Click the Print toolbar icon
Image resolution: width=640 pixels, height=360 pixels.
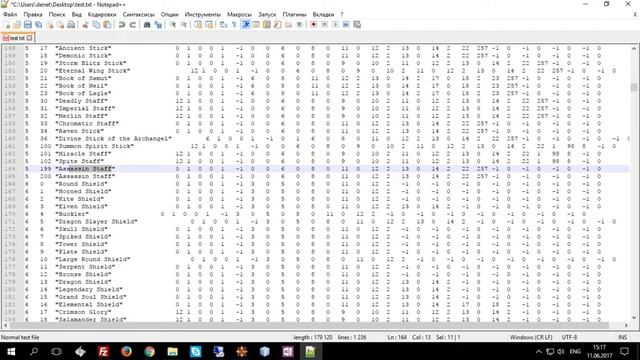coord(71,25)
